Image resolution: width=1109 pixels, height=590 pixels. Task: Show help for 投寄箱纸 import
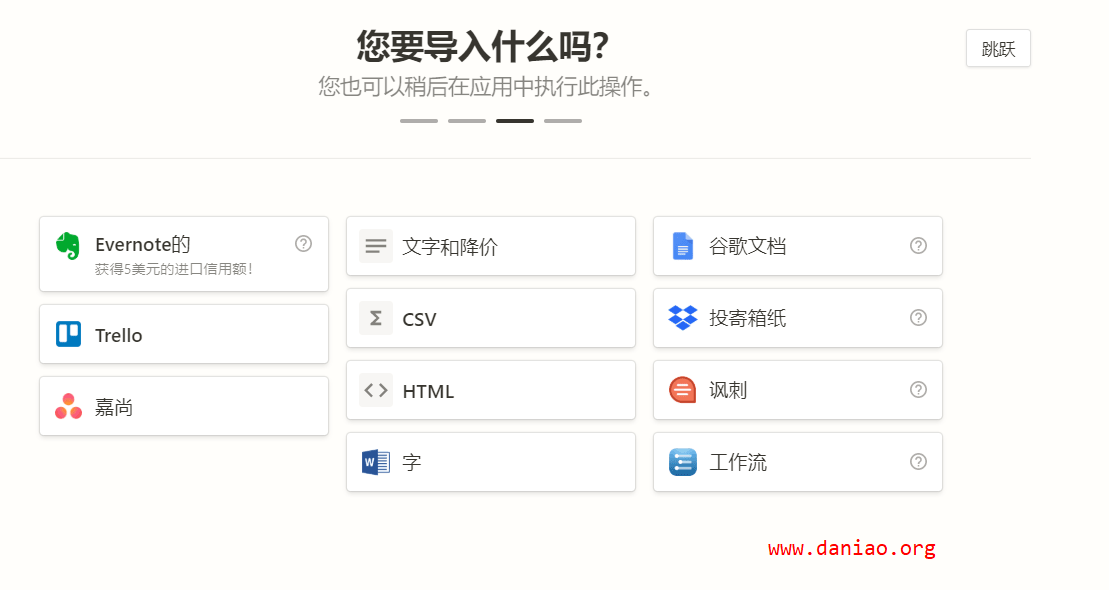point(918,318)
